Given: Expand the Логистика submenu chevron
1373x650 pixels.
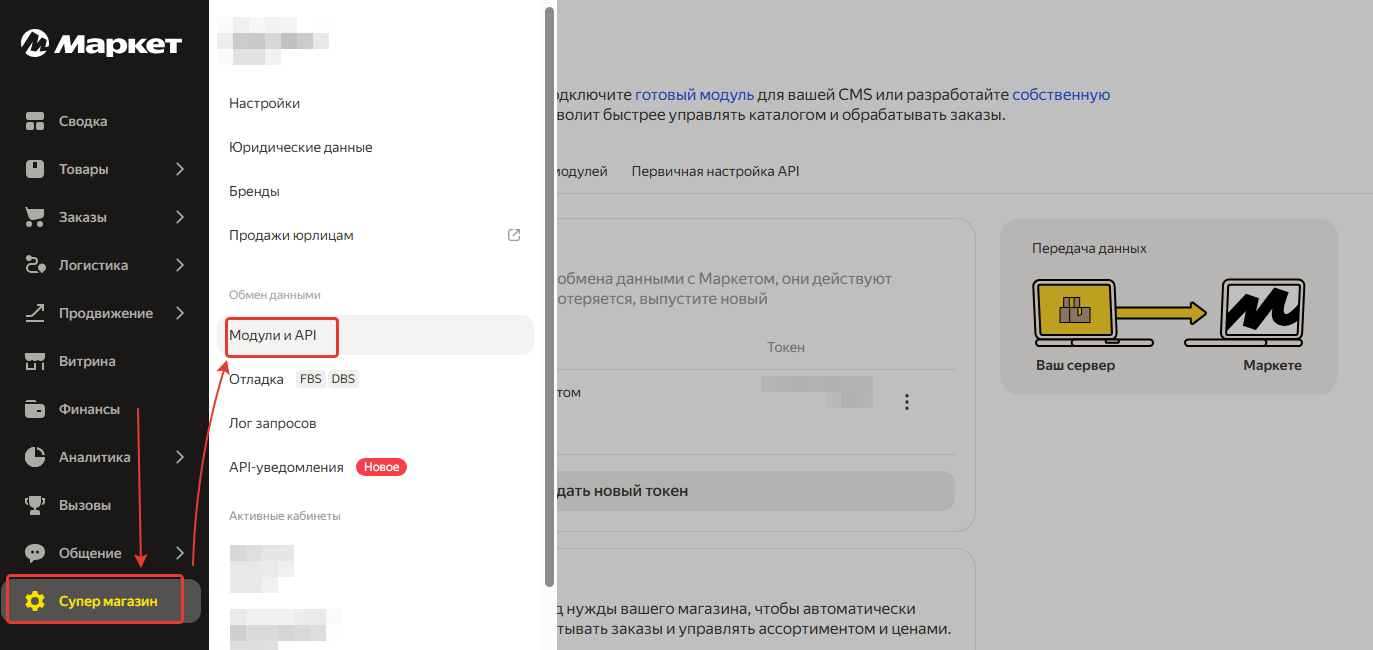Looking at the screenshot, I should [180, 265].
